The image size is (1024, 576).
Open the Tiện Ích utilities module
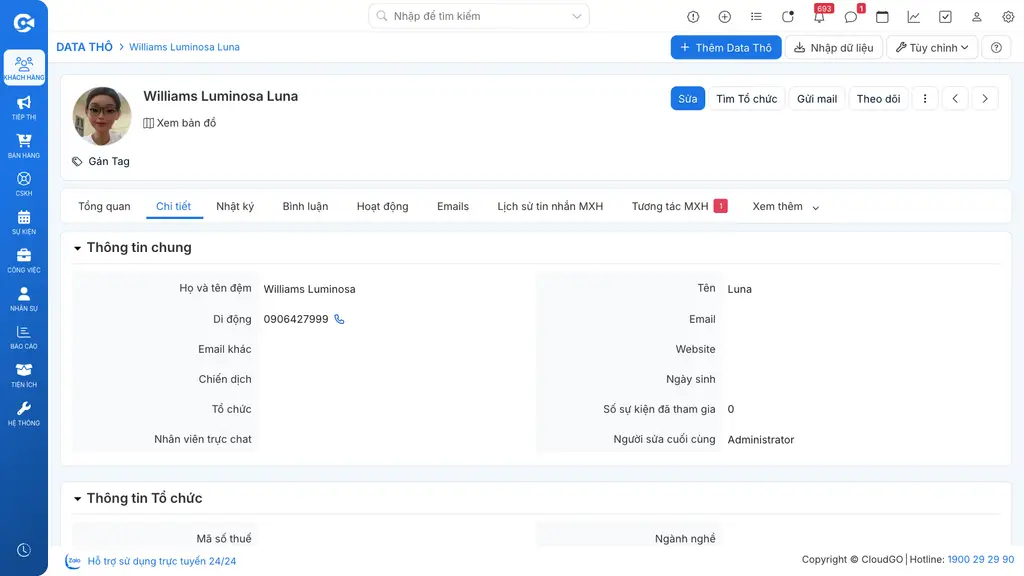24,375
